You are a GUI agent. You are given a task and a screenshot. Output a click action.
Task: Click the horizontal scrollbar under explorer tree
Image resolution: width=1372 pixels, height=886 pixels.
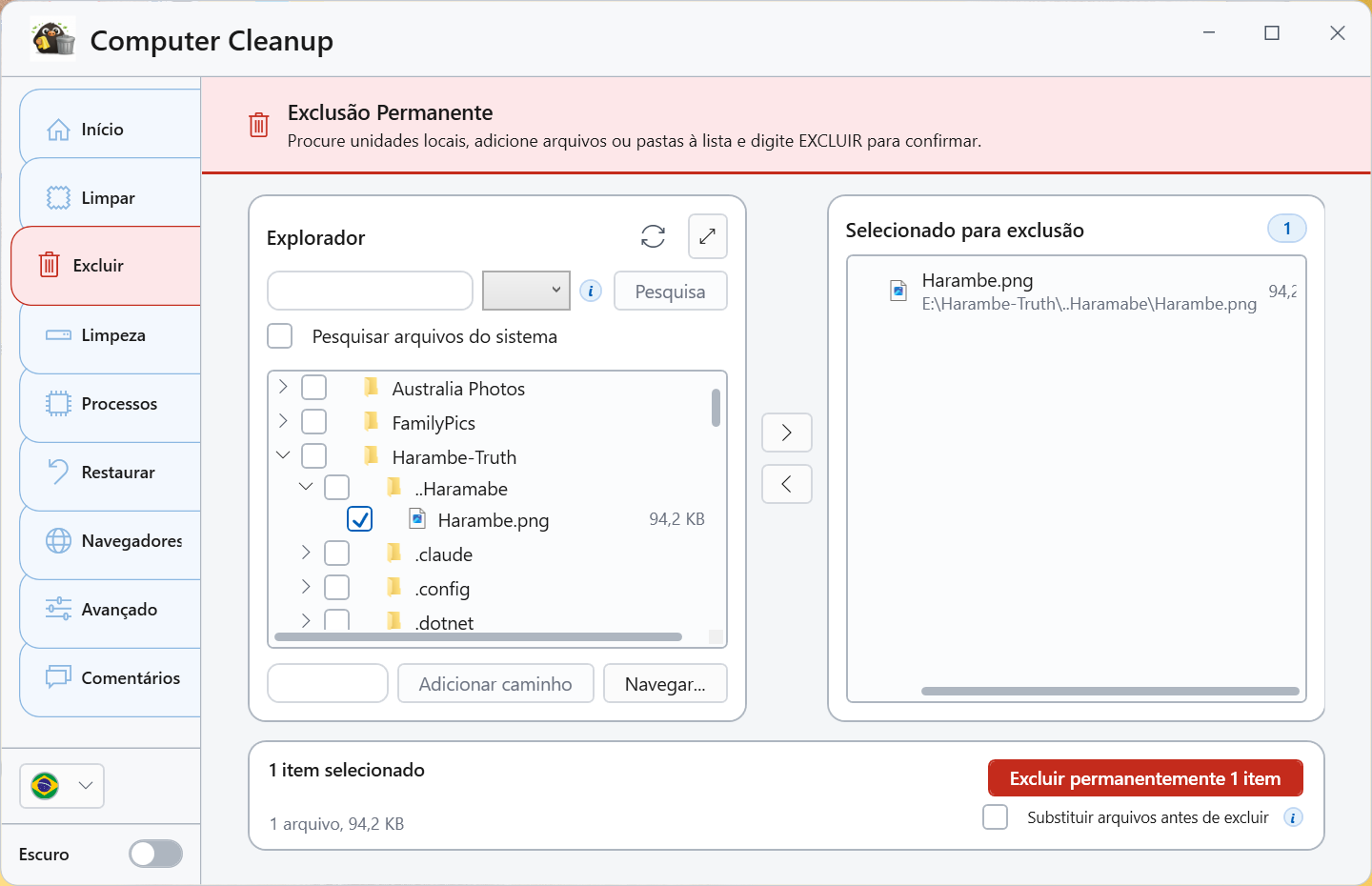[478, 636]
